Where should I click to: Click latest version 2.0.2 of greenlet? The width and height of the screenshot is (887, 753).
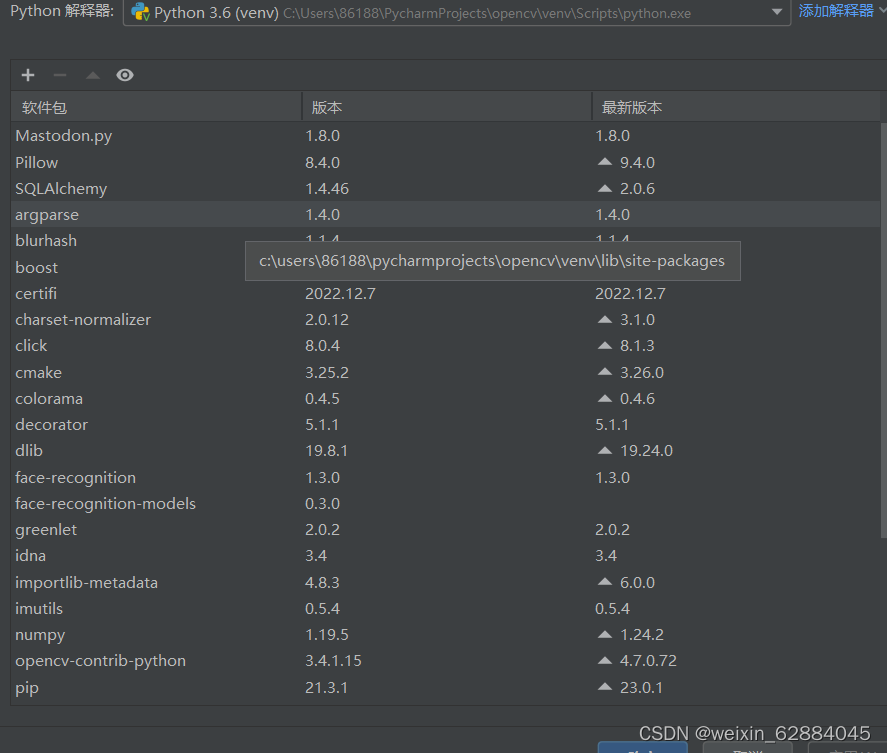[x=612, y=530]
